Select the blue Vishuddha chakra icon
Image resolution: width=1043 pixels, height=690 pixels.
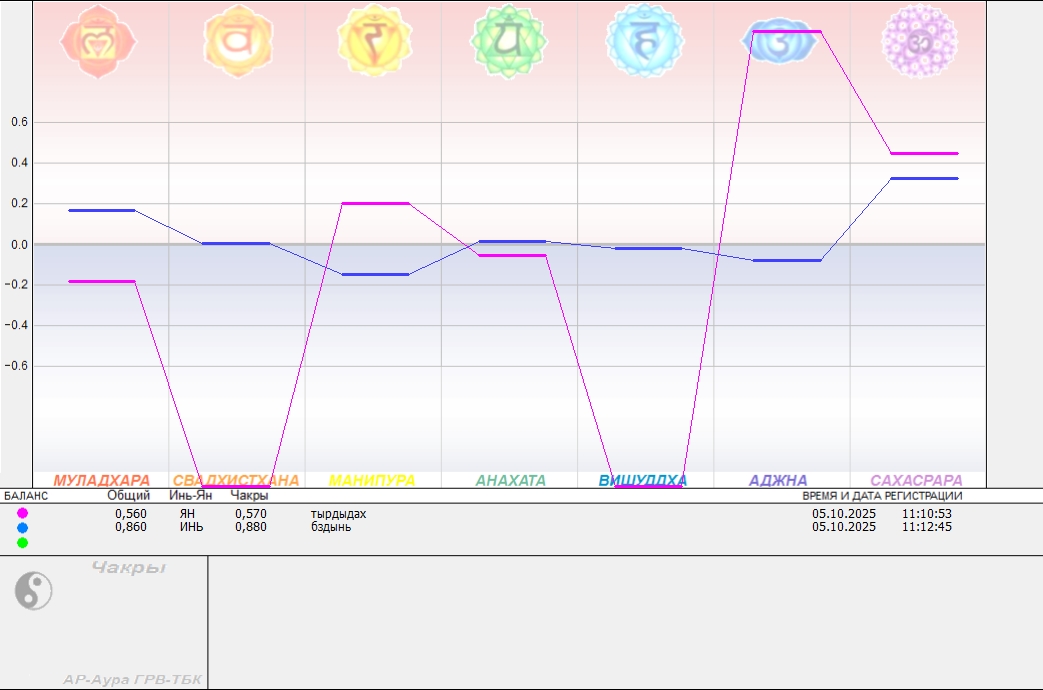tap(645, 41)
